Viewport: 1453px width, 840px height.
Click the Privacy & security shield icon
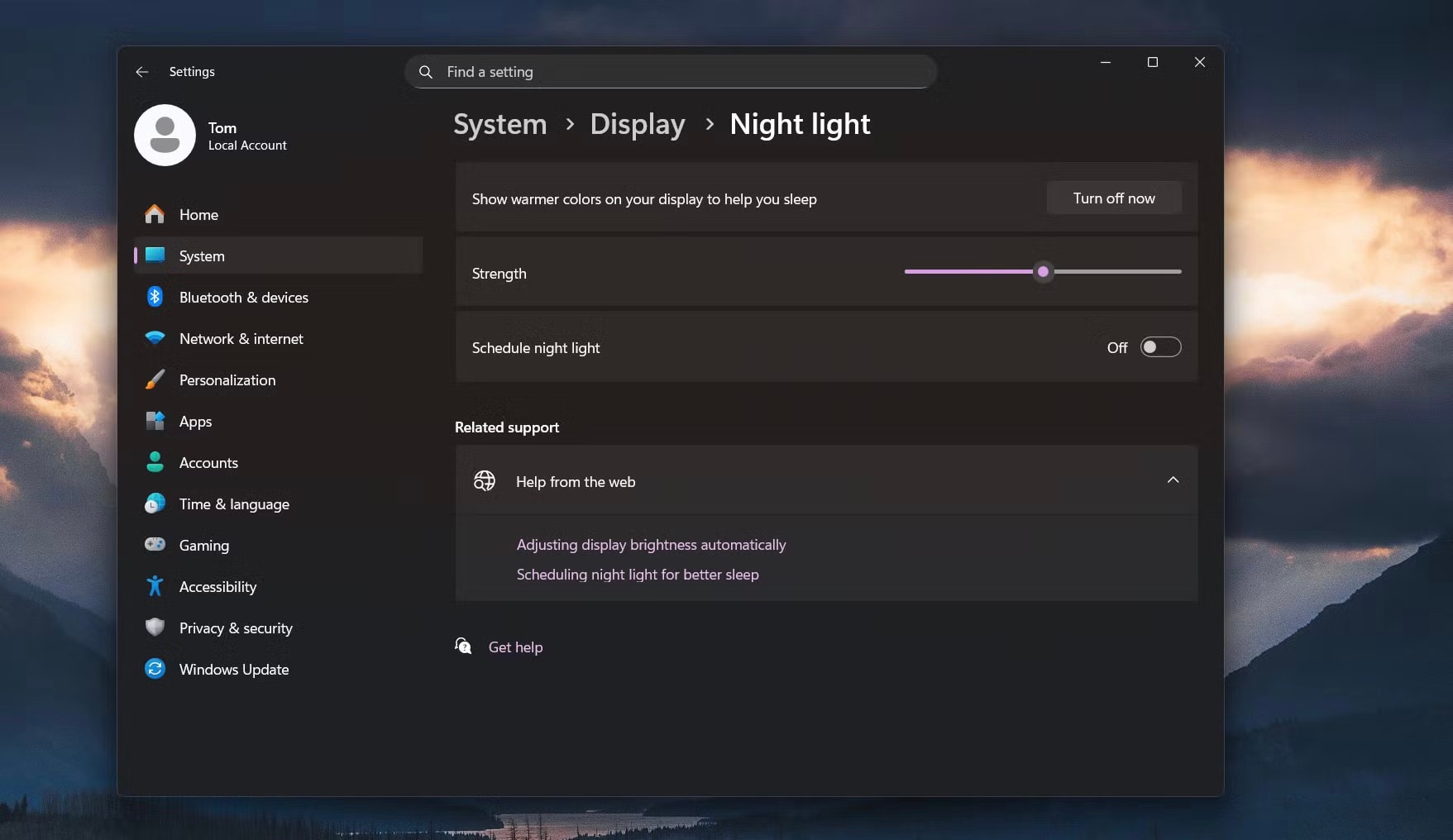155,628
